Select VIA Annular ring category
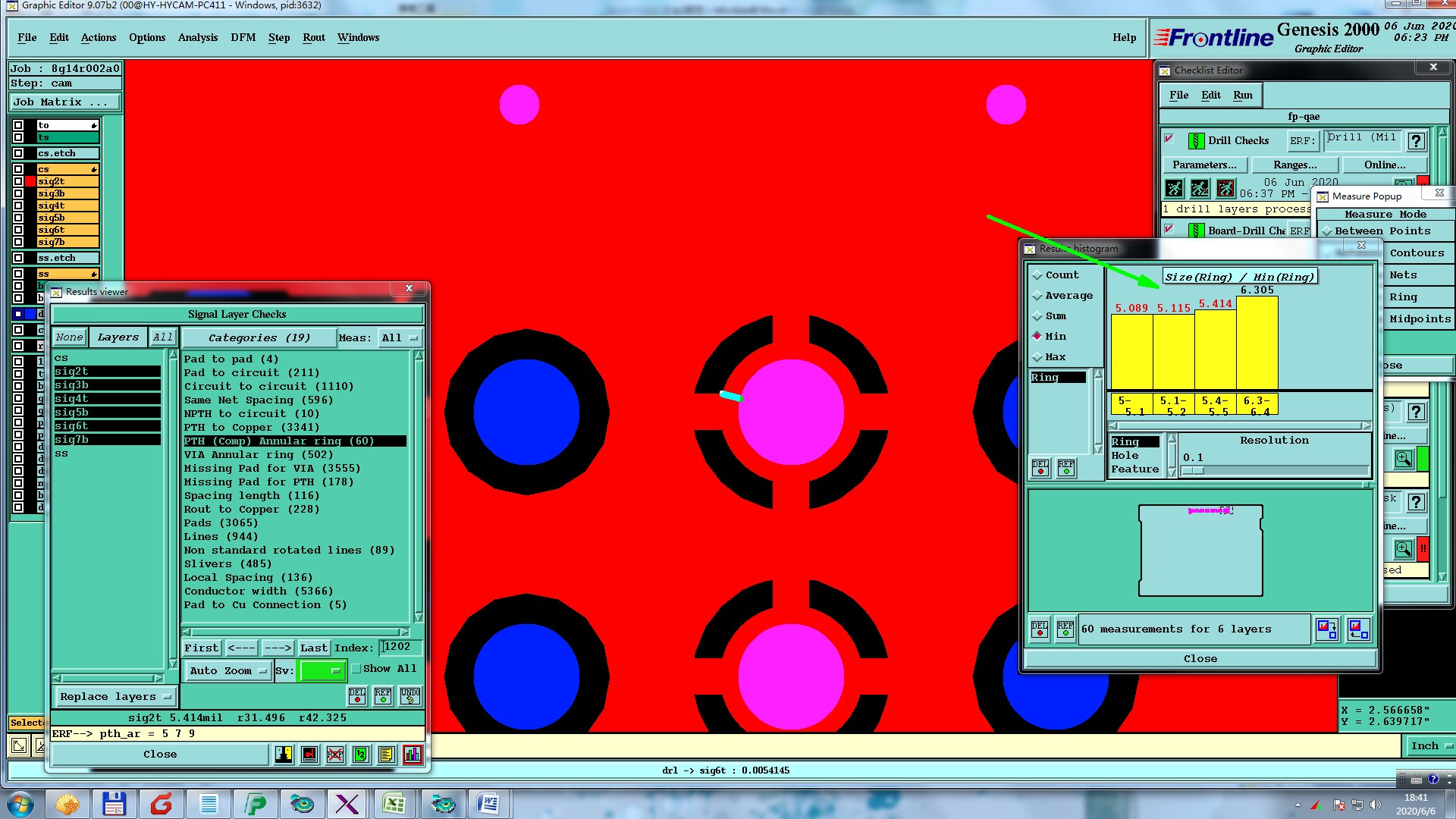 point(258,455)
